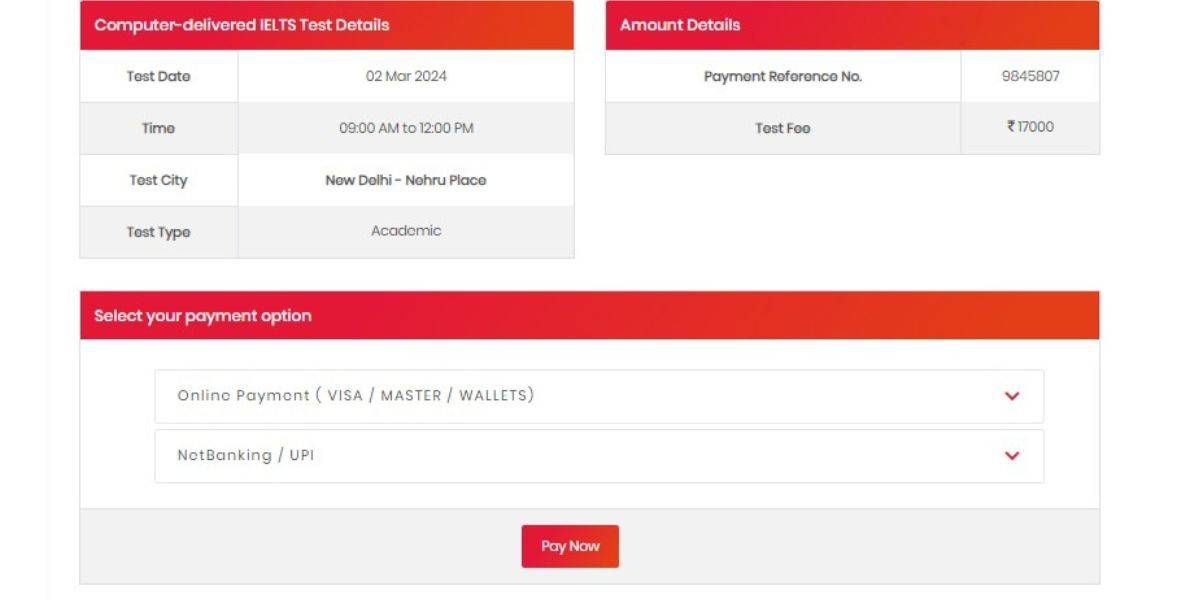Expand the Online Payment options chevron
The height and width of the screenshot is (600, 1200).
(1012, 395)
